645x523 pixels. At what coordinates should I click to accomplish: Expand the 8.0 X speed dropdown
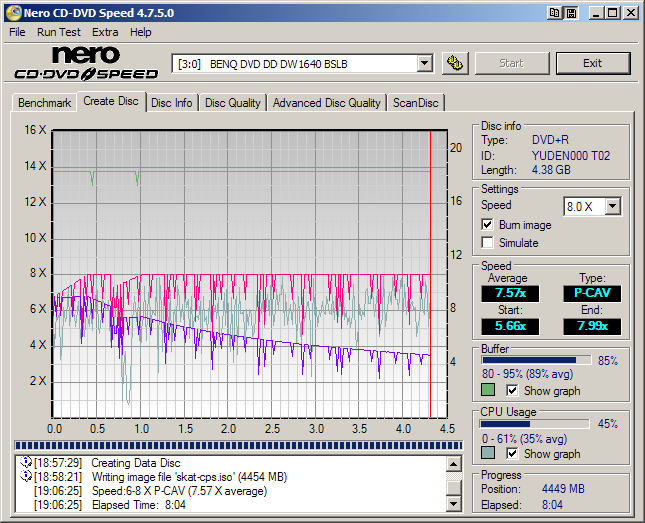[x=613, y=206]
